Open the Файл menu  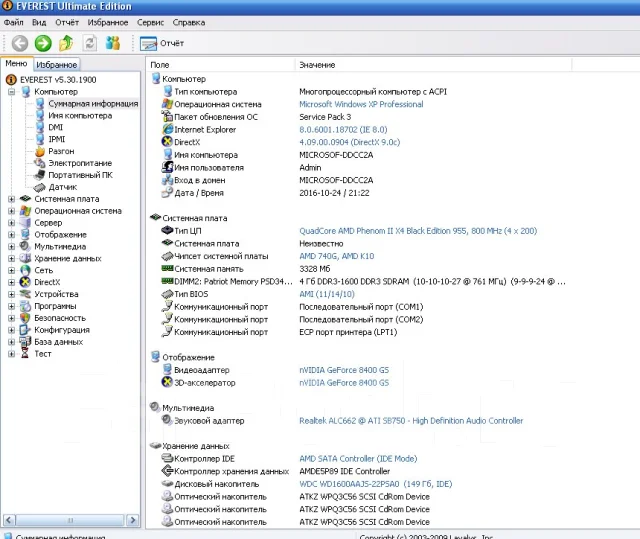click(13, 22)
